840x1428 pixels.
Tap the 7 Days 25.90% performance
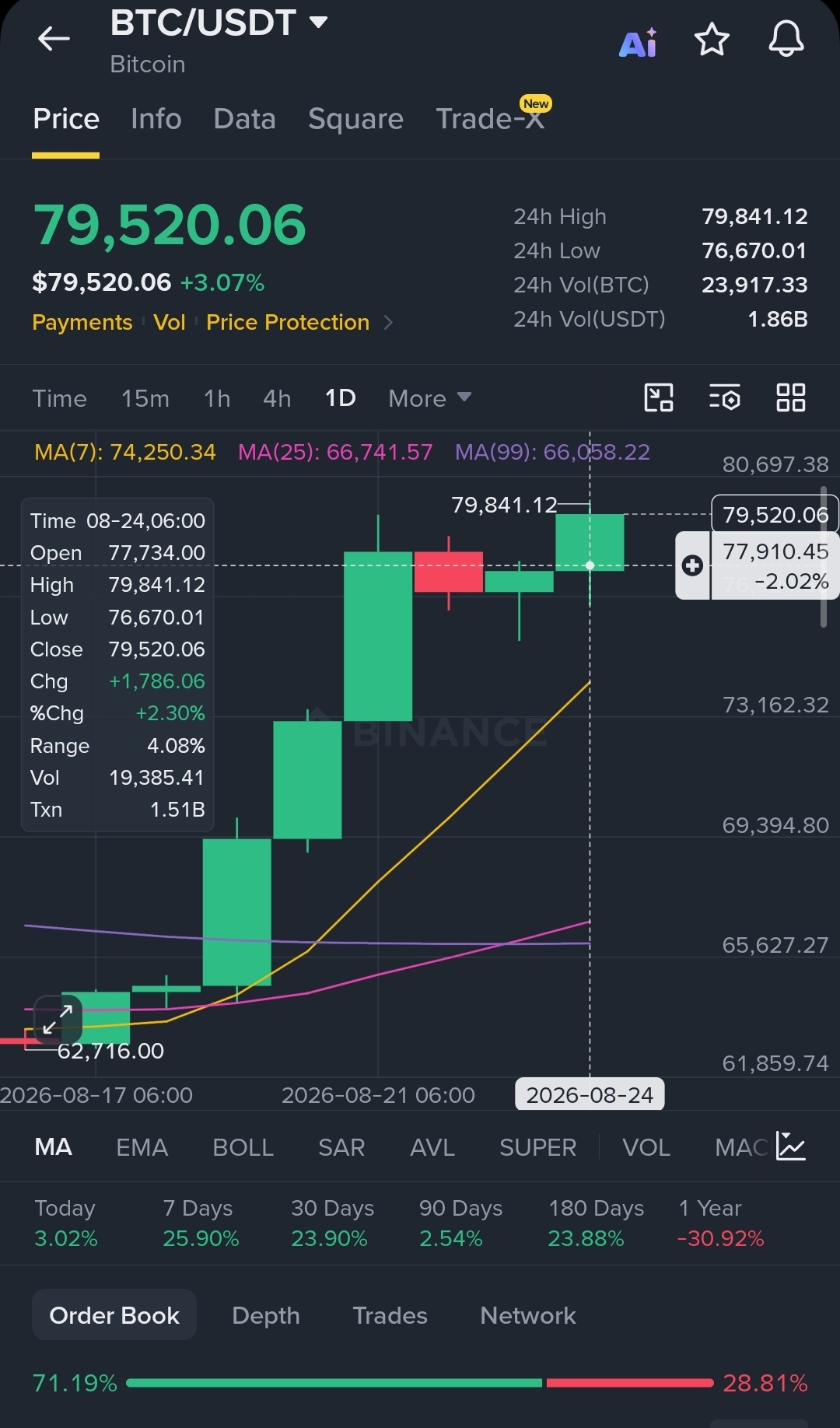tap(201, 1223)
